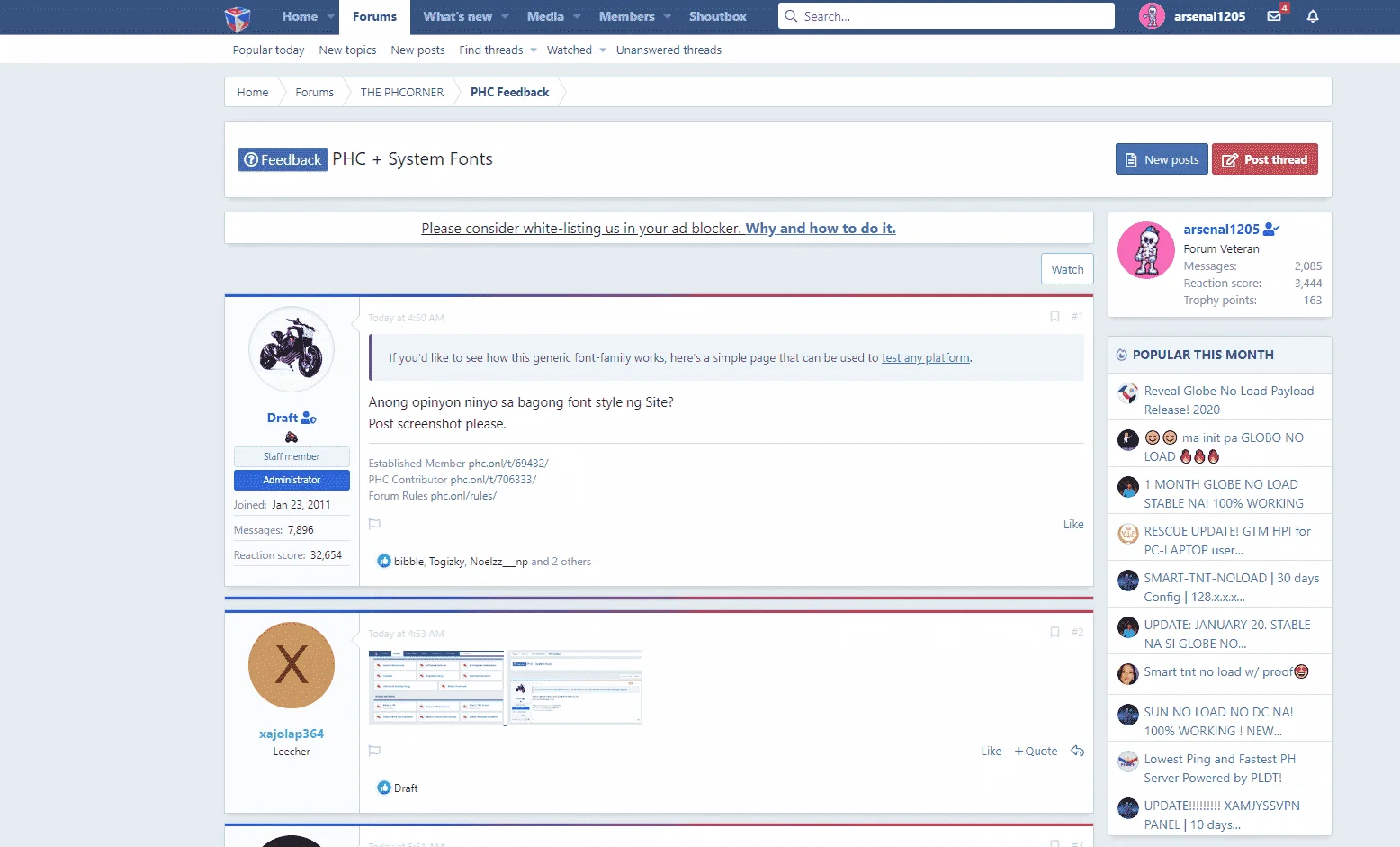Reply to post #2 with the arrow icon

(1077, 751)
